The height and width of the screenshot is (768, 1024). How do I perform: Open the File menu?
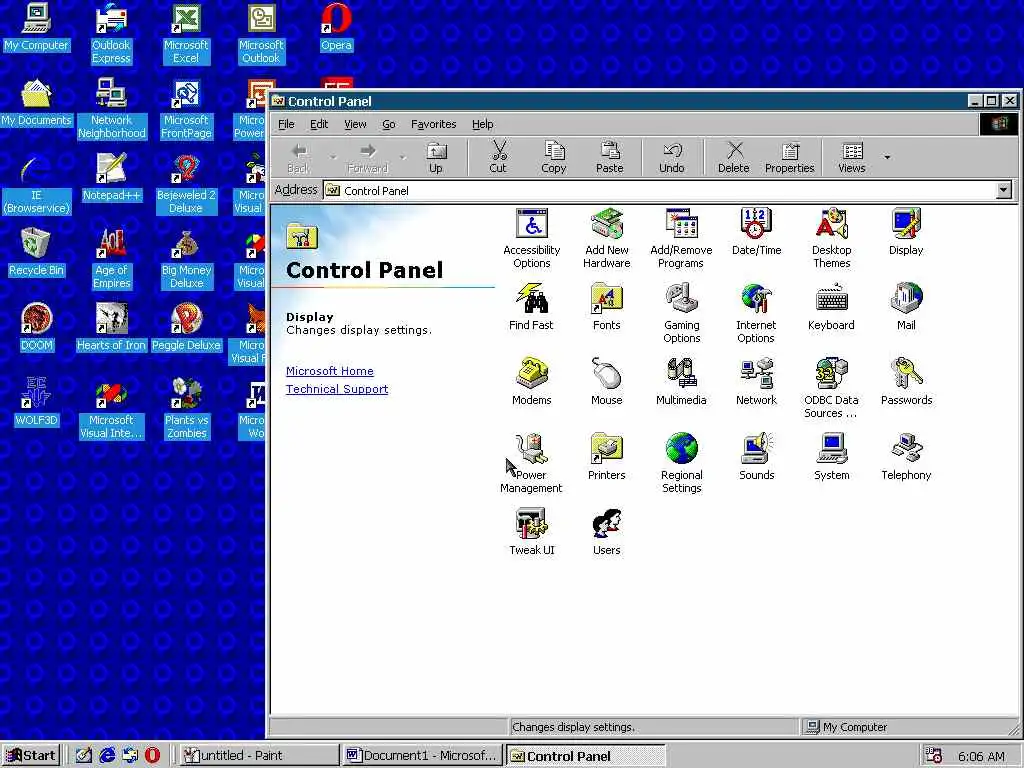286,124
